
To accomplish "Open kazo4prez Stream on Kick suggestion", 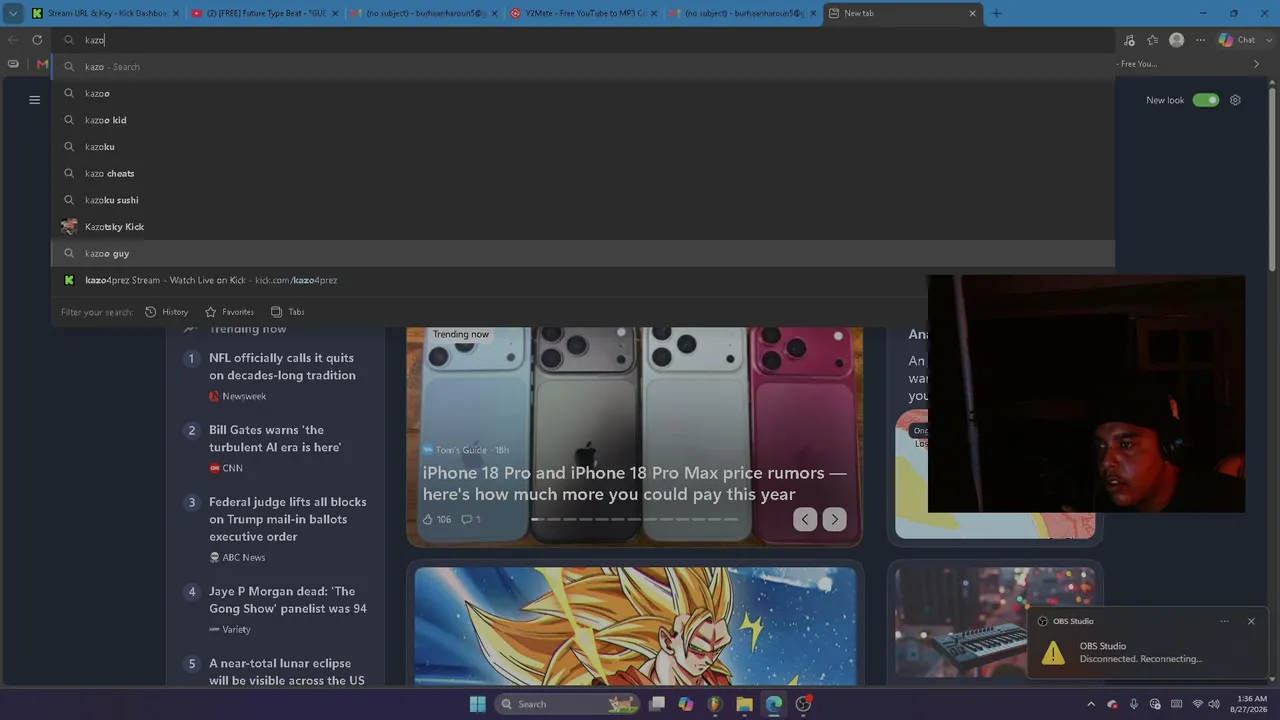I will pyautogui.click(x=583, y=280).
